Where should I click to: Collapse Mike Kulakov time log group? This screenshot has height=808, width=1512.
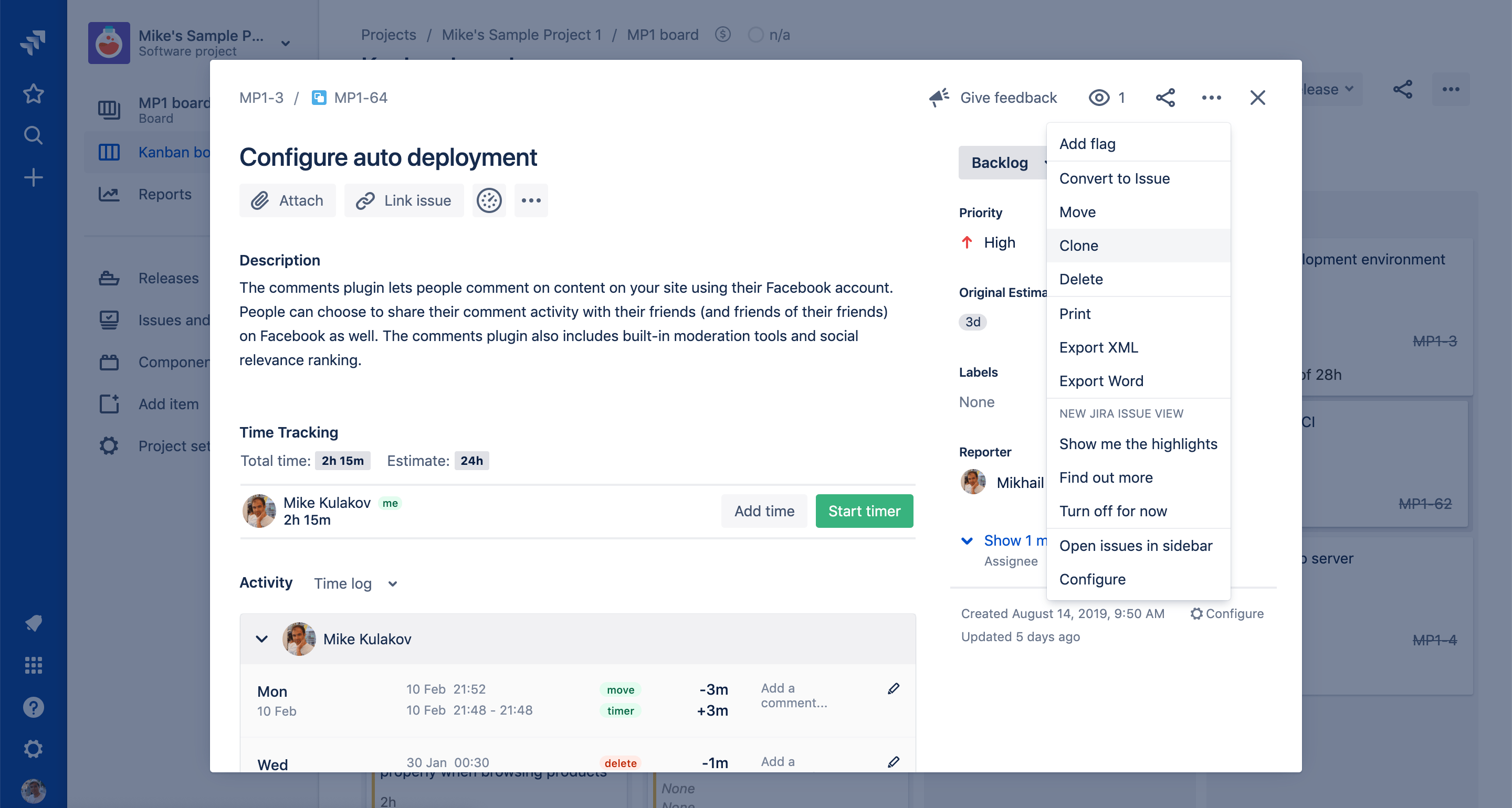click(262, 639)
